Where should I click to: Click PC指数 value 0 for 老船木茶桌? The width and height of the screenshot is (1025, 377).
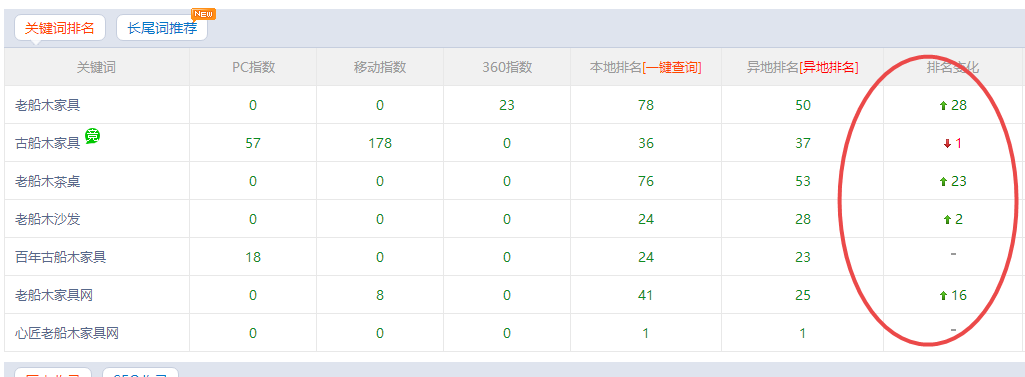(253, 181)
